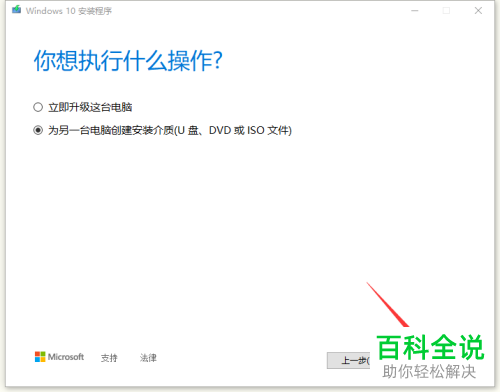
Task: Click the 上一步 back button
Action: tap(349, 360)
